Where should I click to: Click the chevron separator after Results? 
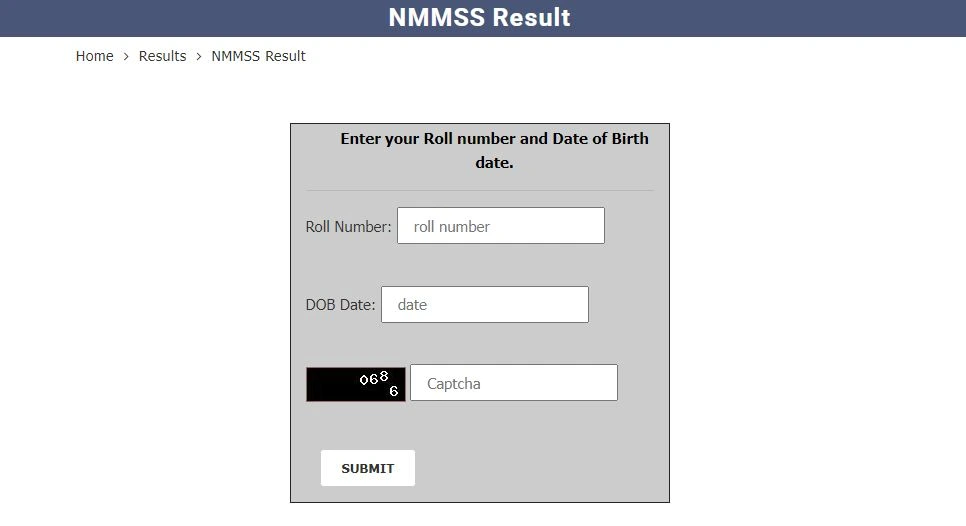pyautogui.click(x=199, y=56)
